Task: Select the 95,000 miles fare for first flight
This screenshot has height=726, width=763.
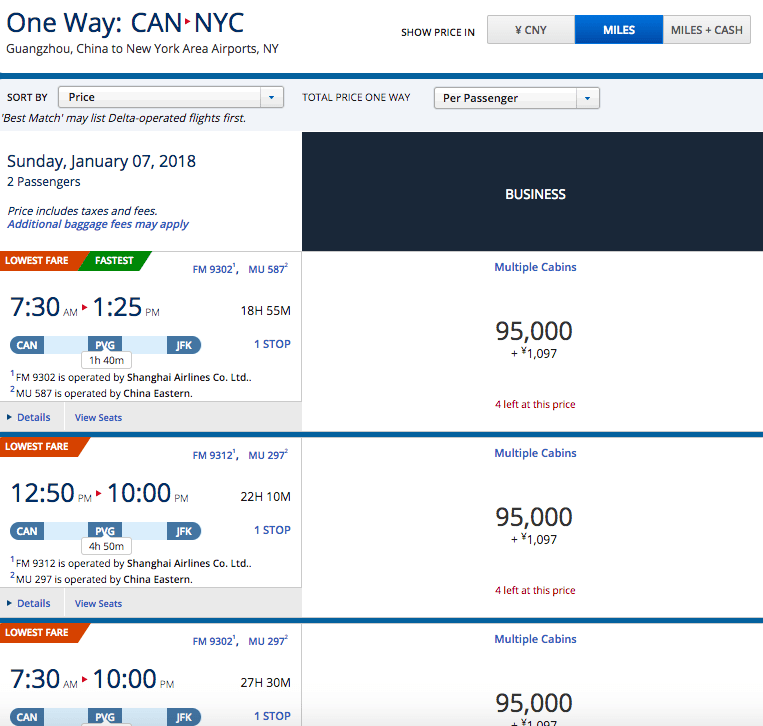Action: tap(534, 331)
